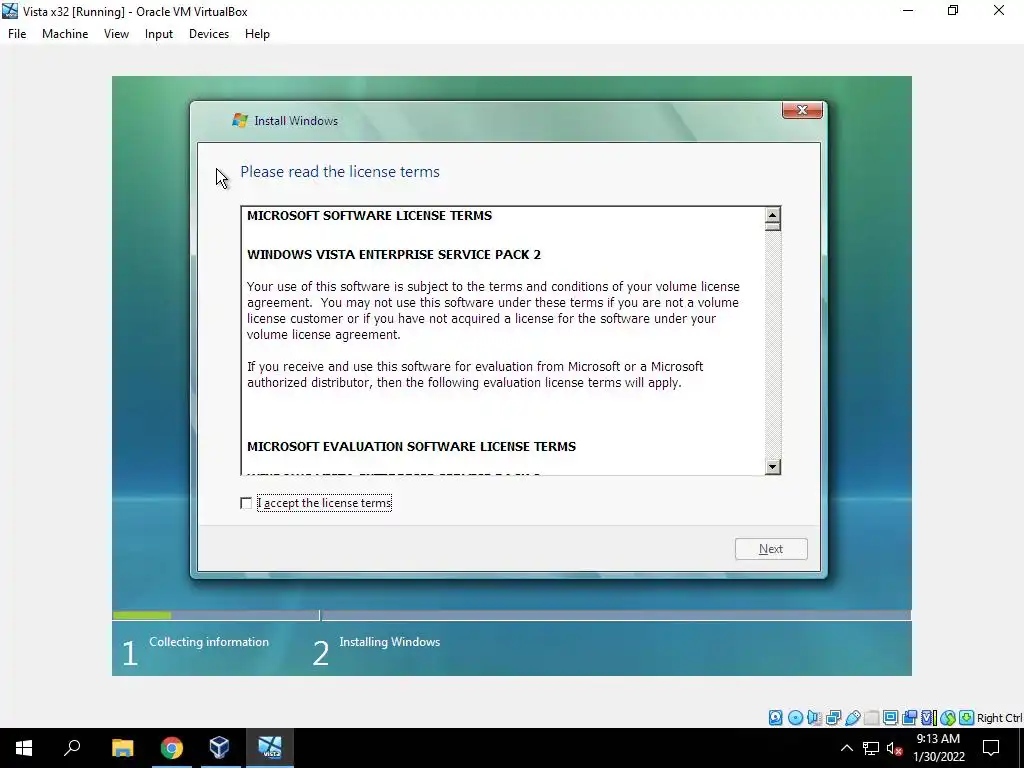1024x768 pixels.
Task: Click the license scrollbar up arrow
Action: 773,214
